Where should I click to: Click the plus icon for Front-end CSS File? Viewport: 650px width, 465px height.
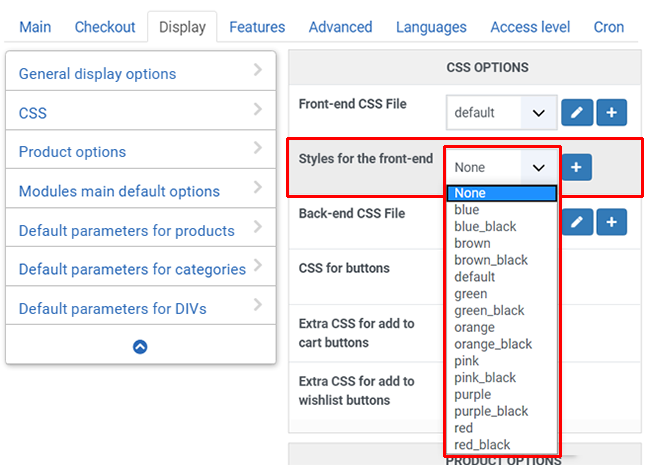pyautogui.click(x=611, y=112)
